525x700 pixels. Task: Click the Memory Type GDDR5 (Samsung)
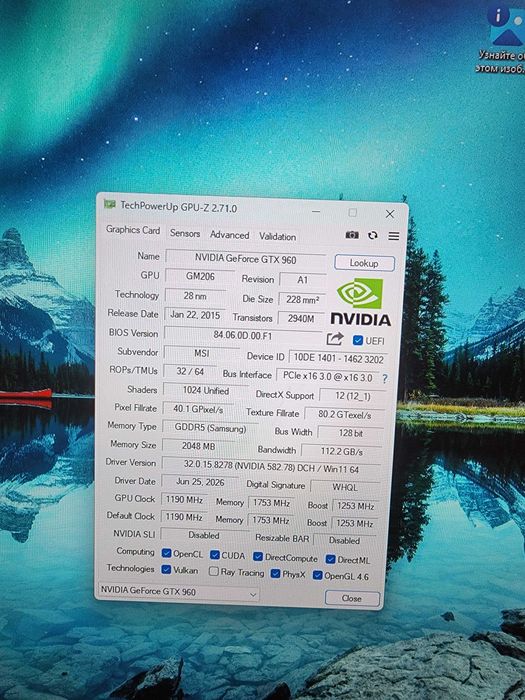[x=210, y=428]
